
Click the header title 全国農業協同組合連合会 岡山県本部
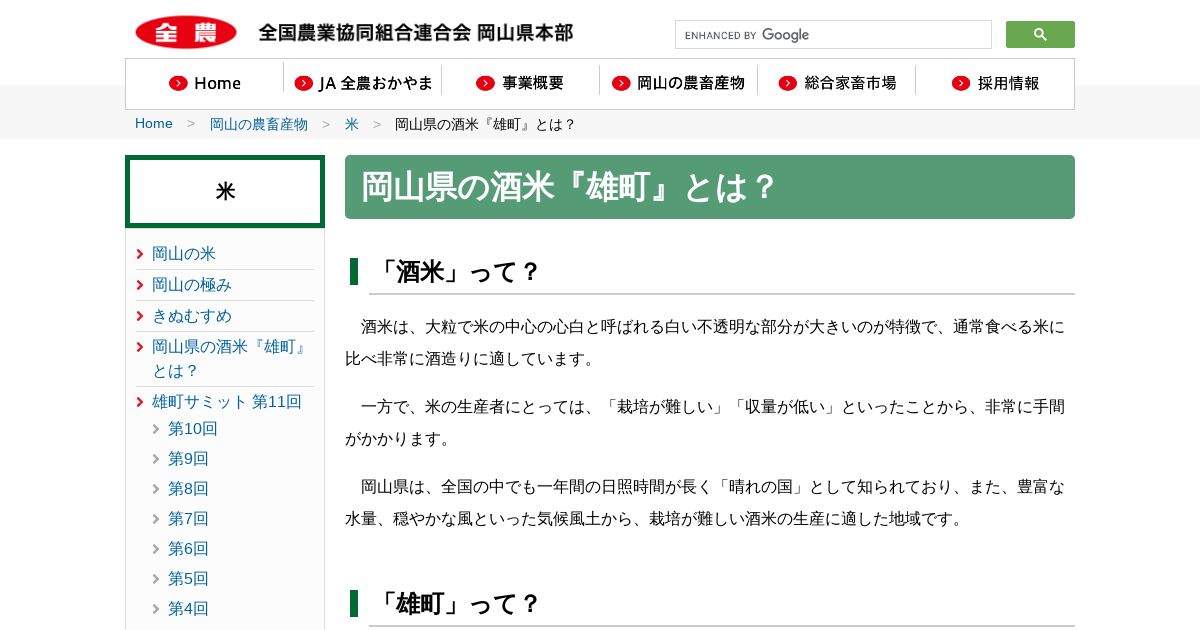(x=416, y=33)
